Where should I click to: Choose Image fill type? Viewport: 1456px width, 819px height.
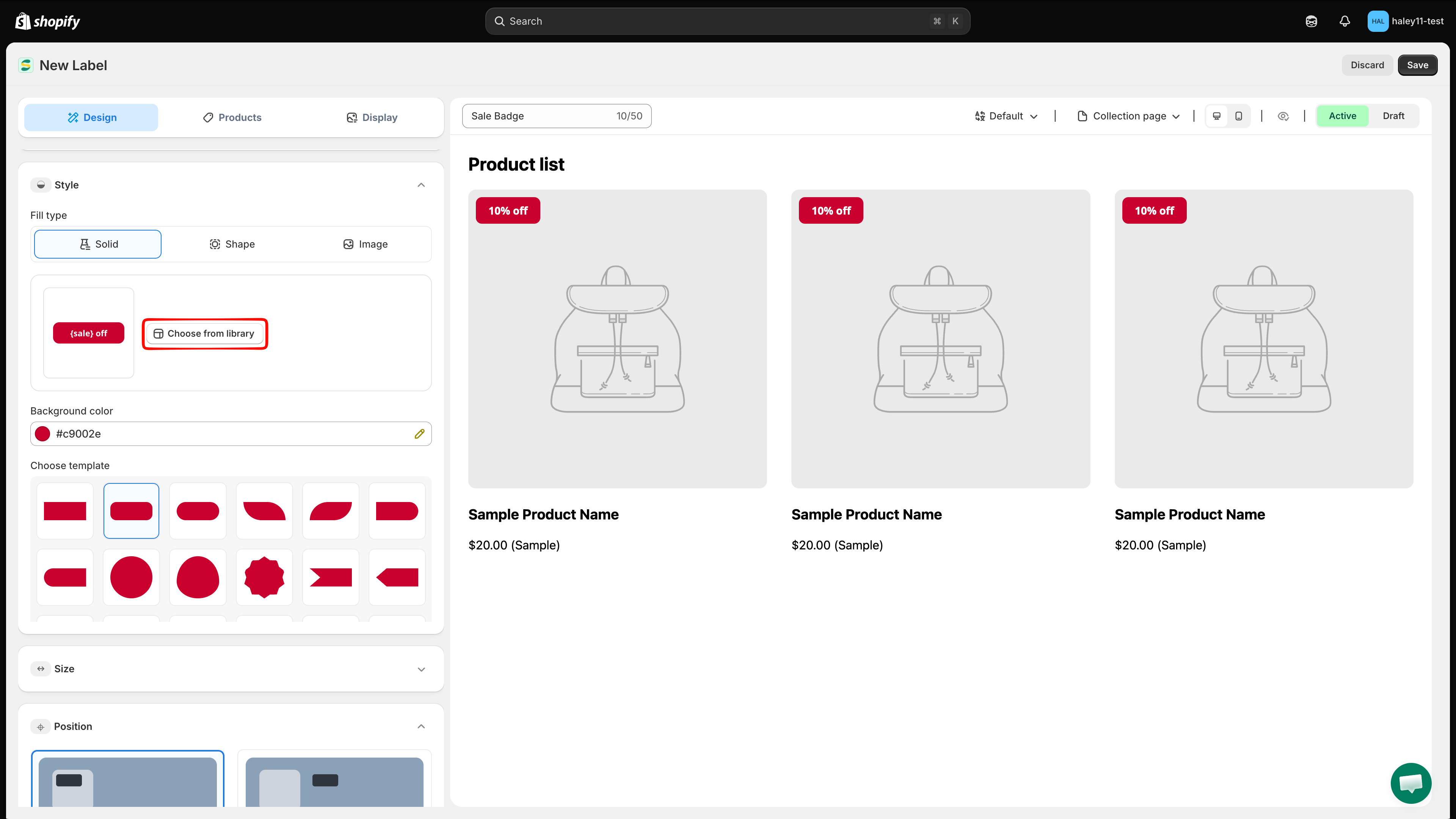pyautogui.click(x=365, y=244)
